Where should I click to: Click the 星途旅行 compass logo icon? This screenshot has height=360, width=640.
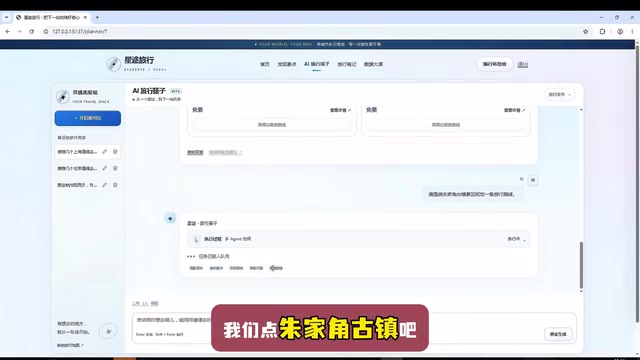(113, 64)
